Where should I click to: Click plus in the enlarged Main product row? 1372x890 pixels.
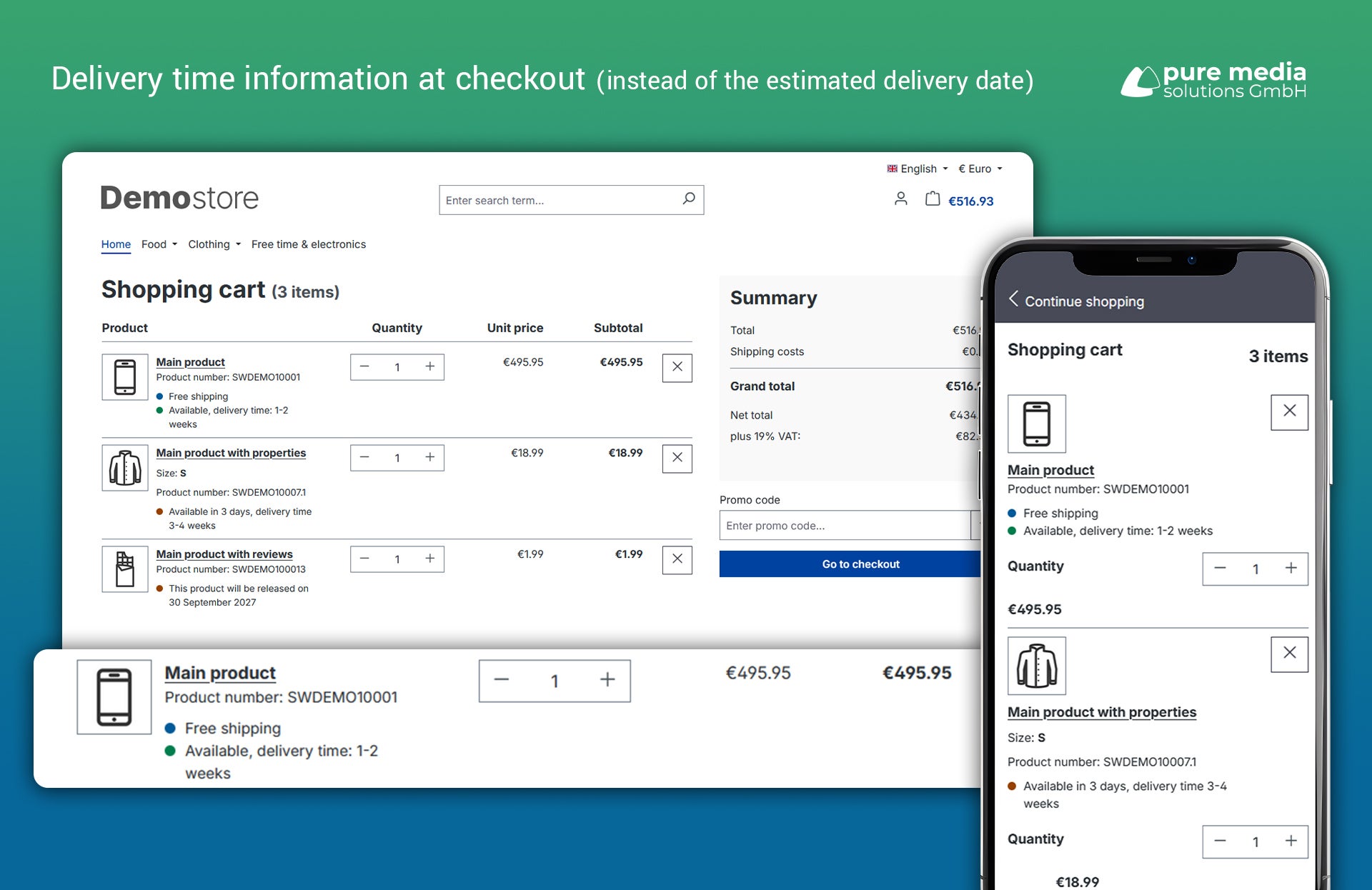(x=607, y=680)
